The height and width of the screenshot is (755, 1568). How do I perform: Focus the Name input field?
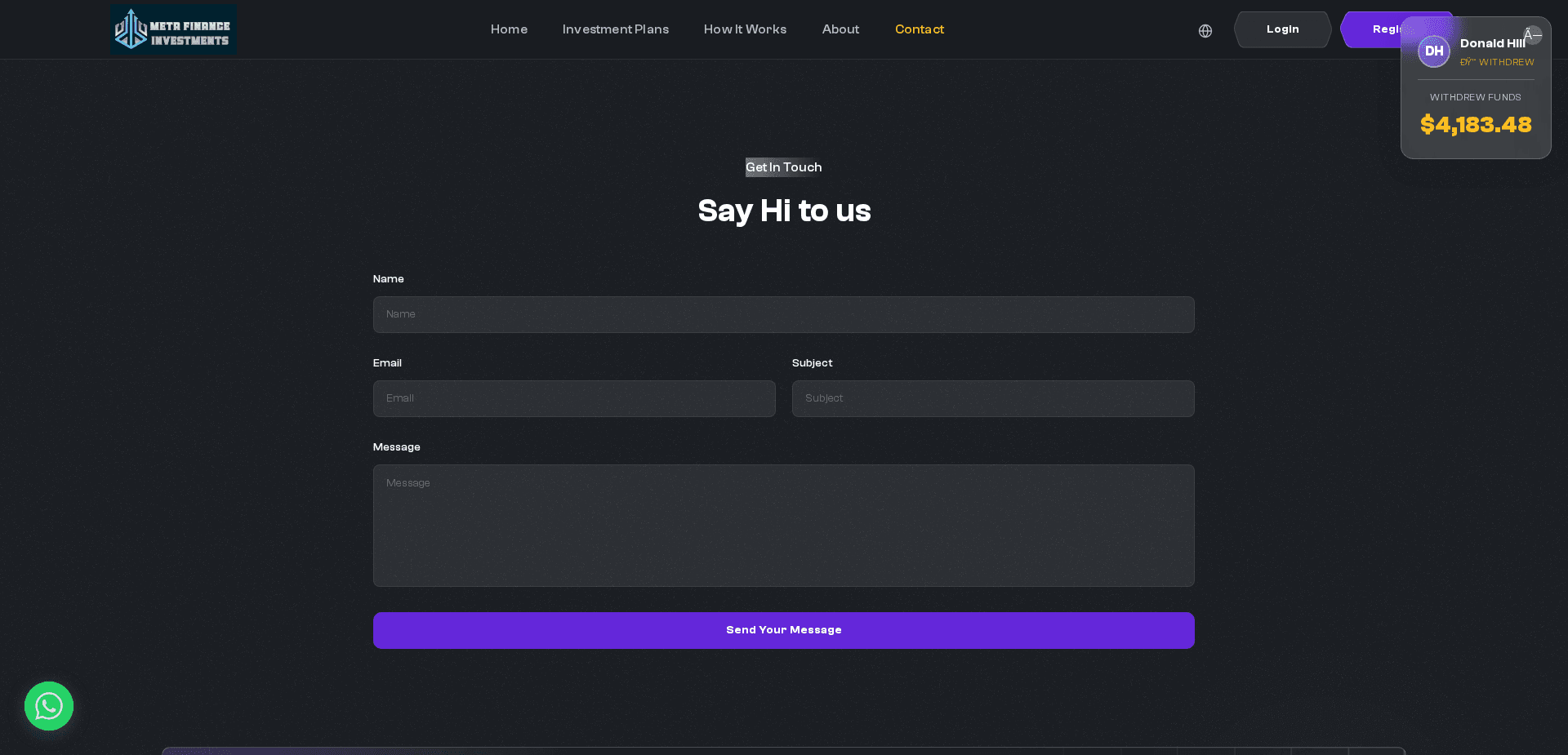784,314
